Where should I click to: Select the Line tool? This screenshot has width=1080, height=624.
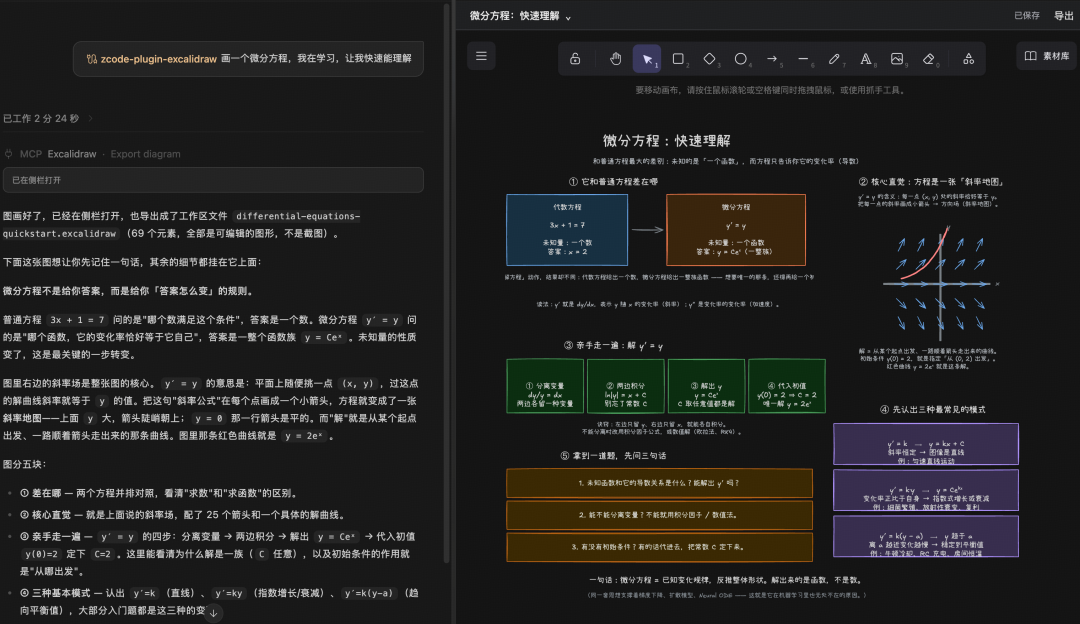pos(803,59)
